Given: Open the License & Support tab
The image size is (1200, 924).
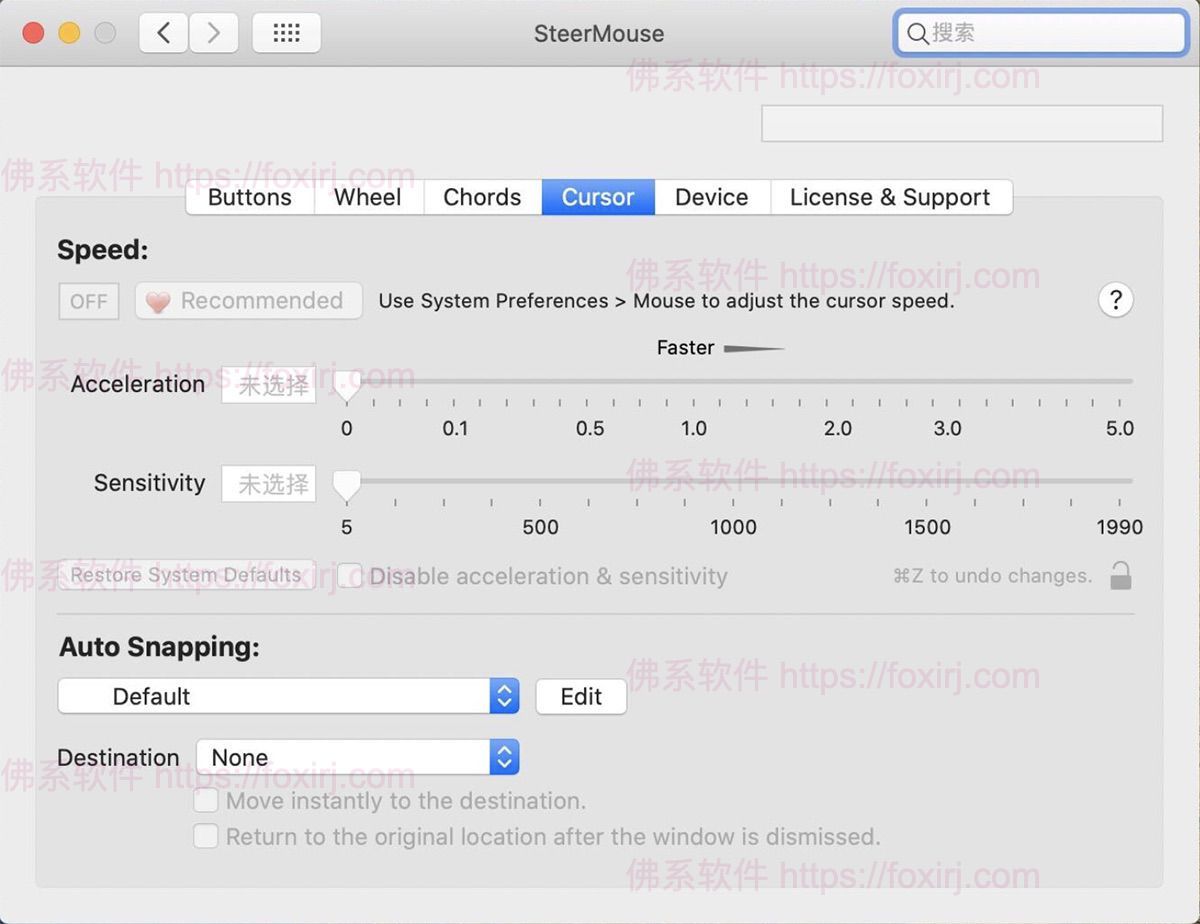Looking at the screenshot, I should [891, 197].
